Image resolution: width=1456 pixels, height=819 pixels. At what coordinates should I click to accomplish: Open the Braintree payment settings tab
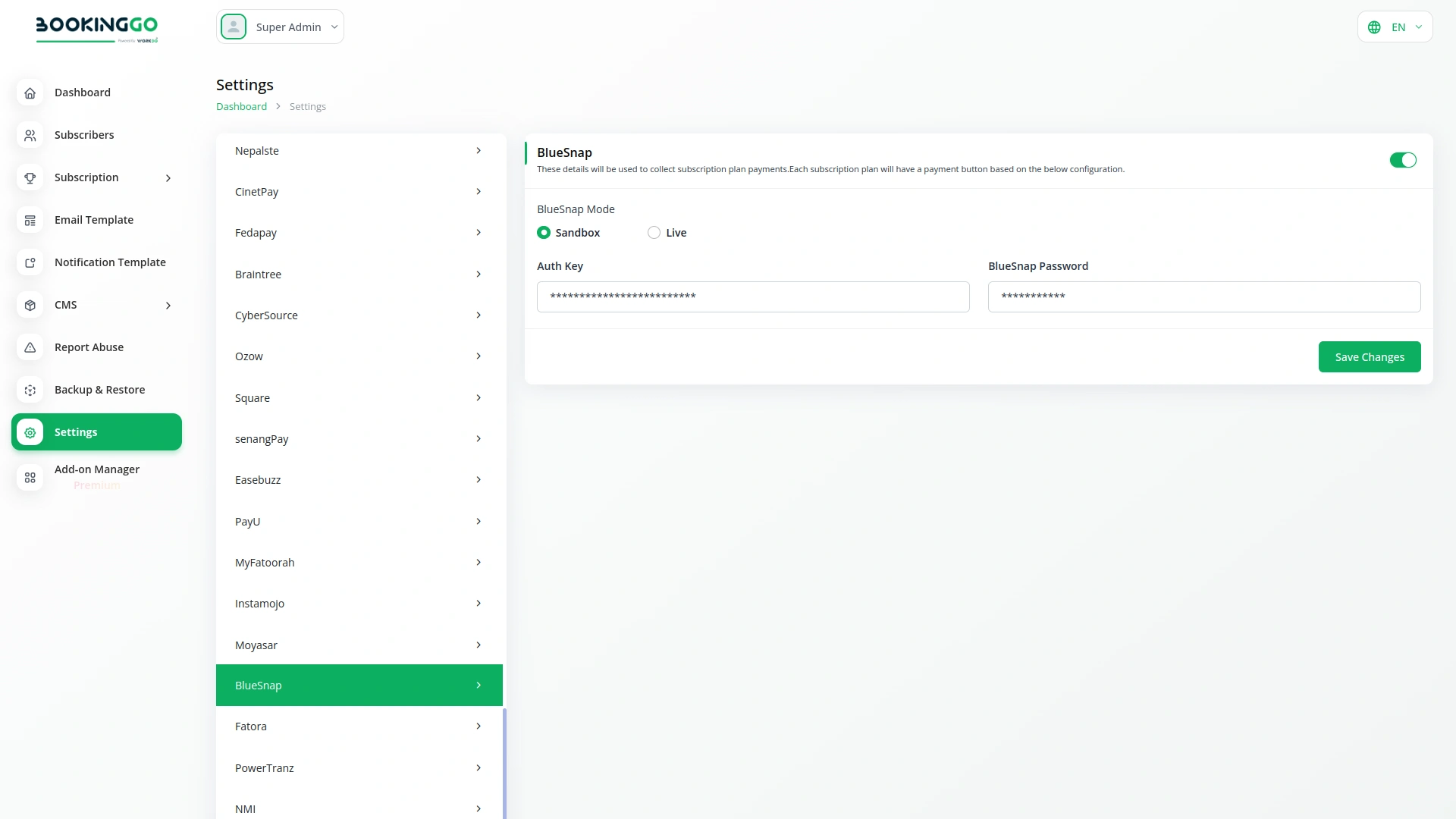pyautogui.click(x=359, y=275)
